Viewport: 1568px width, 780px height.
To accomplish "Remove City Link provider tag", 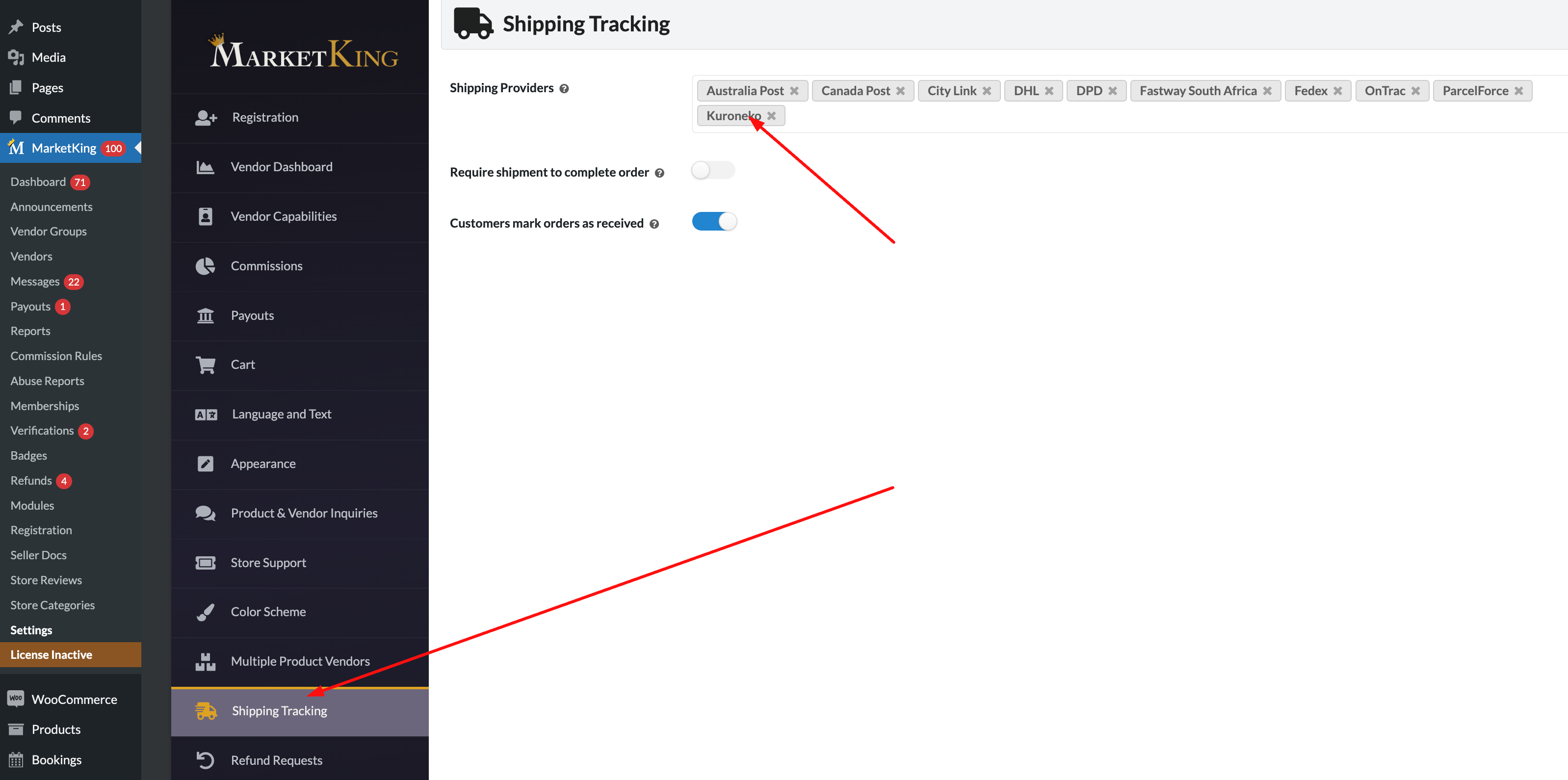I will (x=987, y=91).
